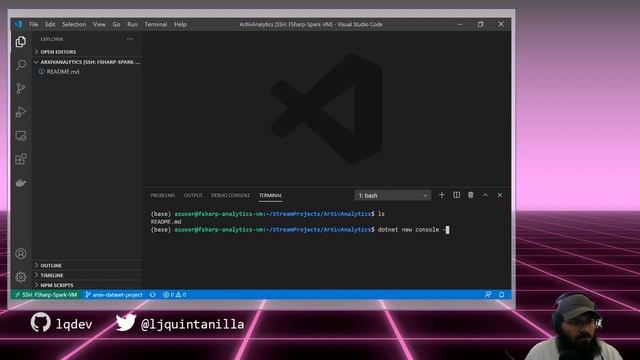
Task: Open the Accounts menu icon
Action: (x=21, y=253)
